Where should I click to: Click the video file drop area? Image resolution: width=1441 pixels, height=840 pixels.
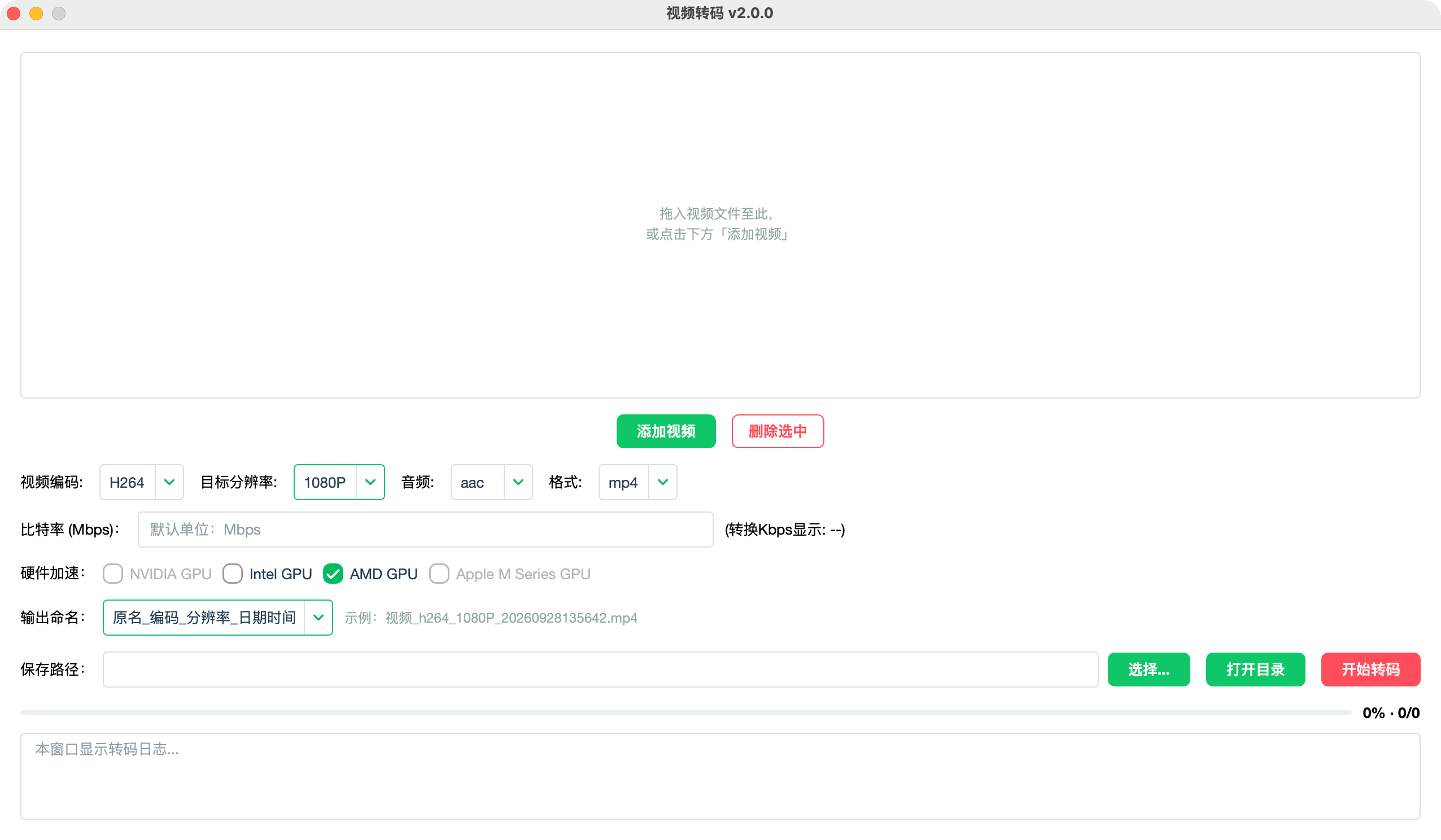[x=721, y=225]
